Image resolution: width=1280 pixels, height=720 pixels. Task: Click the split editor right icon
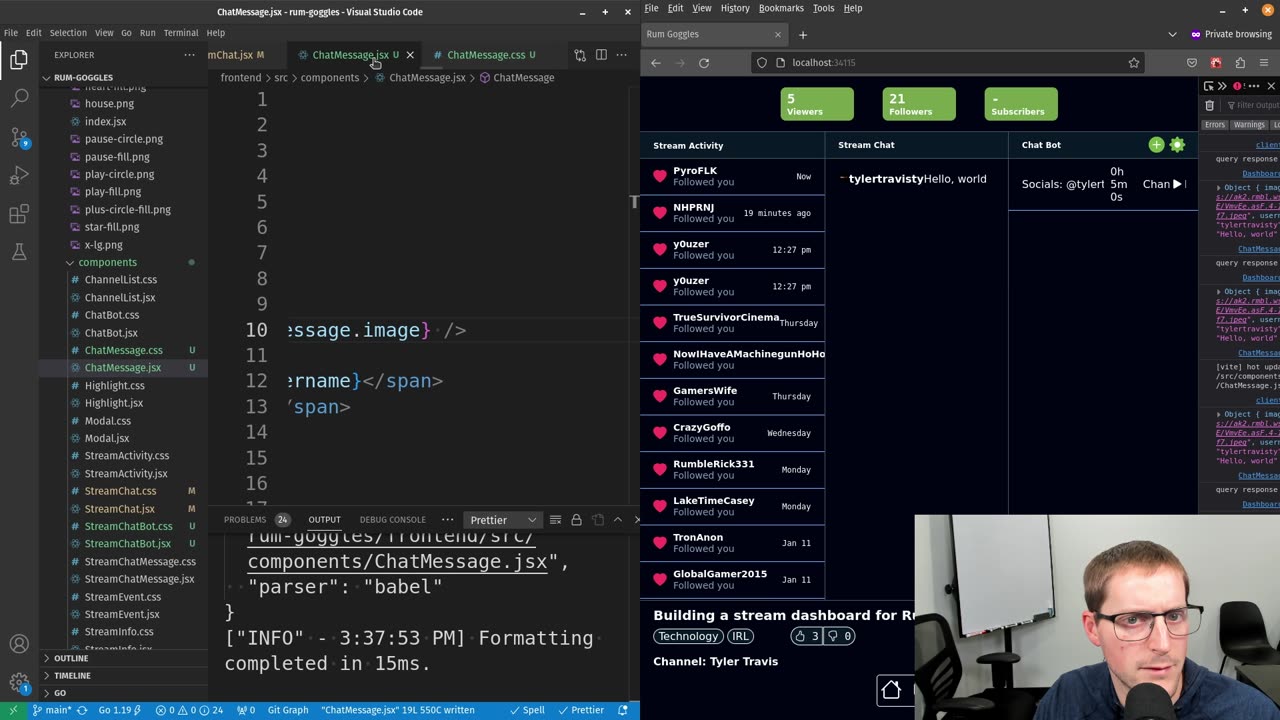[601, 55]
